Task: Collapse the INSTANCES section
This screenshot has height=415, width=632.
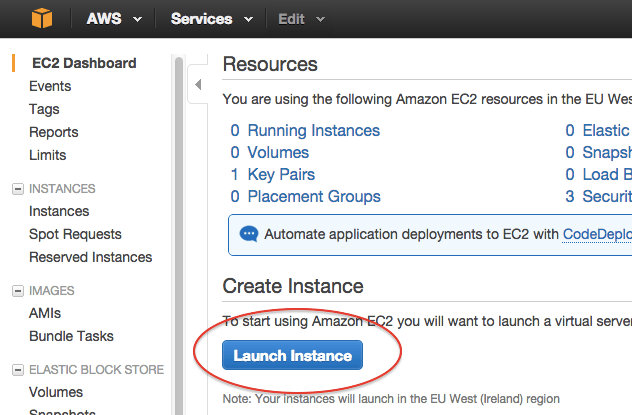Action: coord(18,189)
